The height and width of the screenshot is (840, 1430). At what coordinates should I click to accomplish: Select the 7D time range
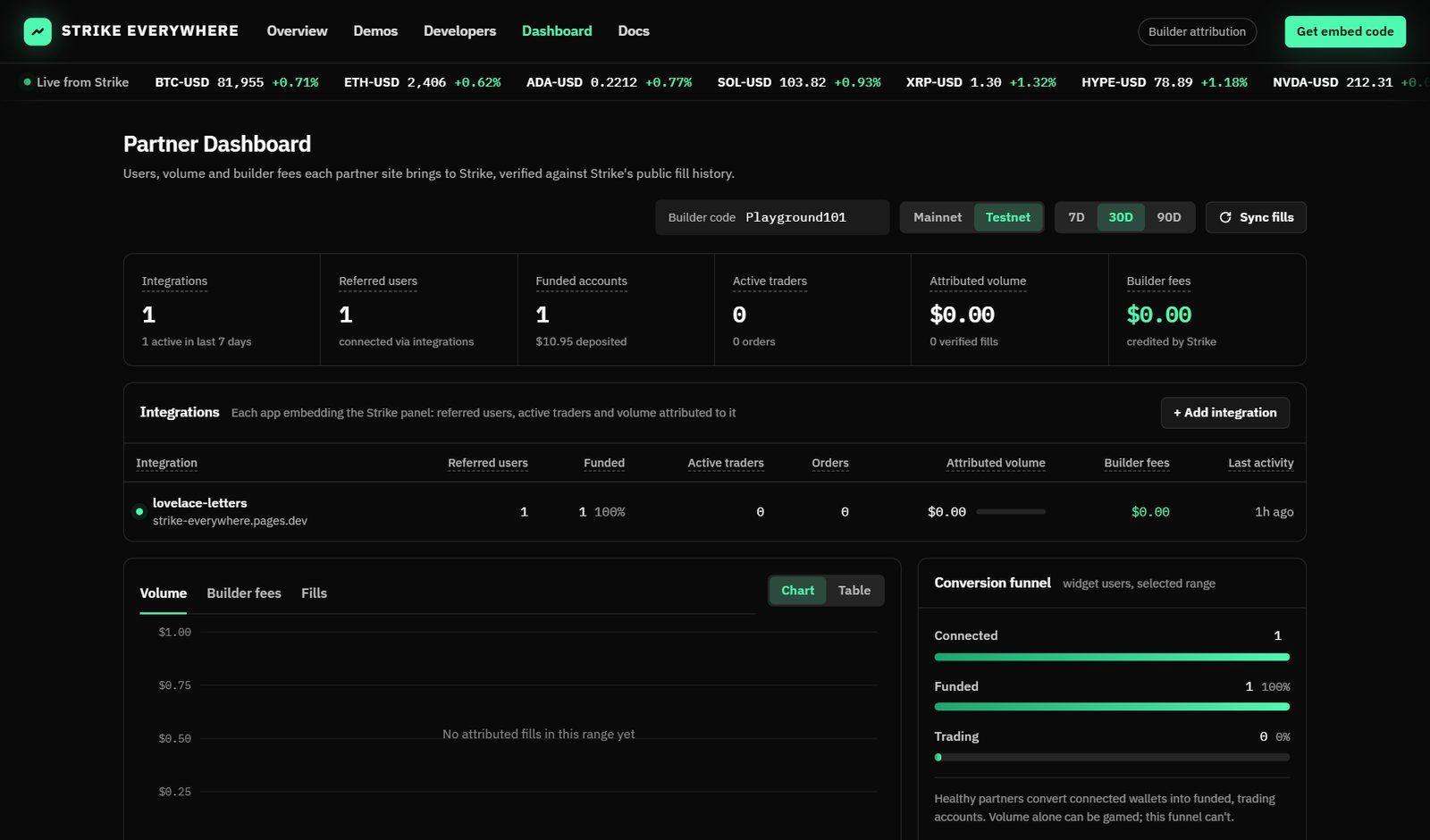click(1076, 217)
